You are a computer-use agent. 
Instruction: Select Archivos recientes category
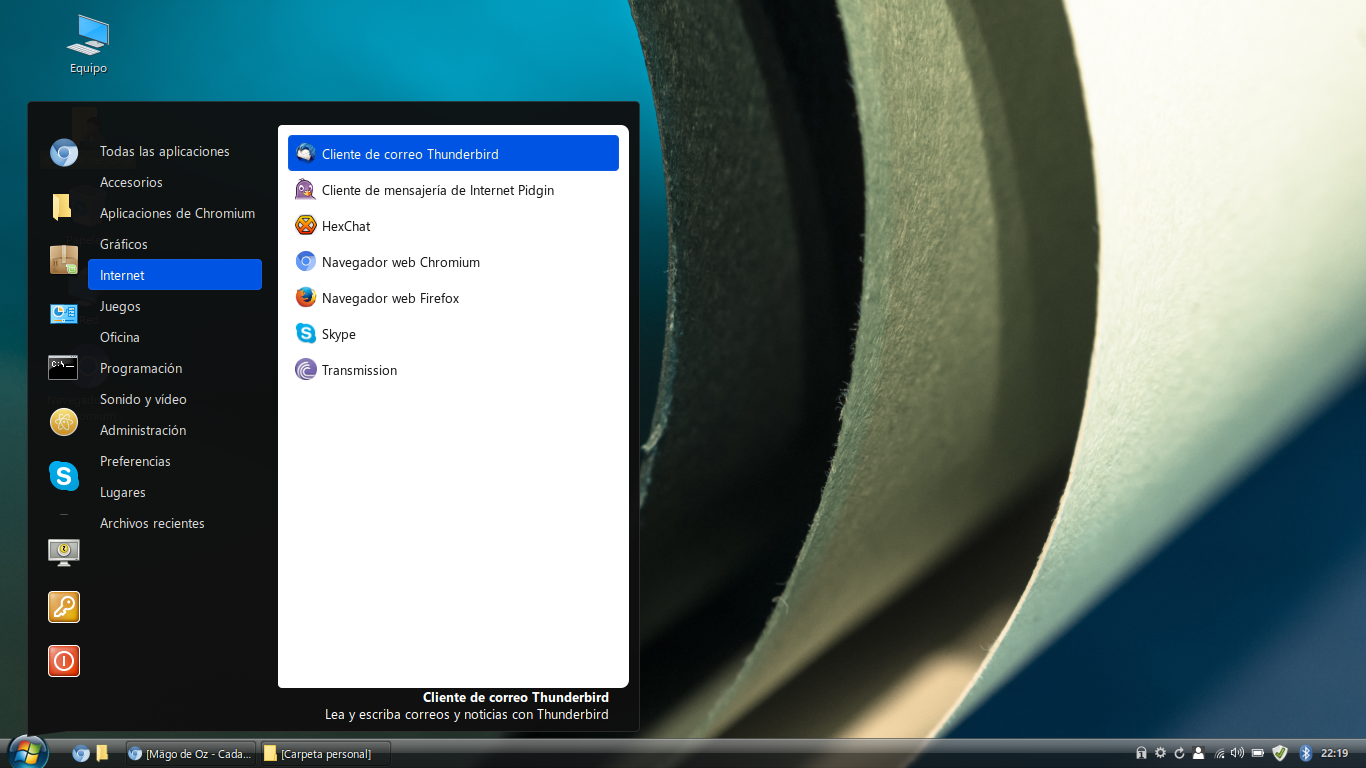click(175, 523)
